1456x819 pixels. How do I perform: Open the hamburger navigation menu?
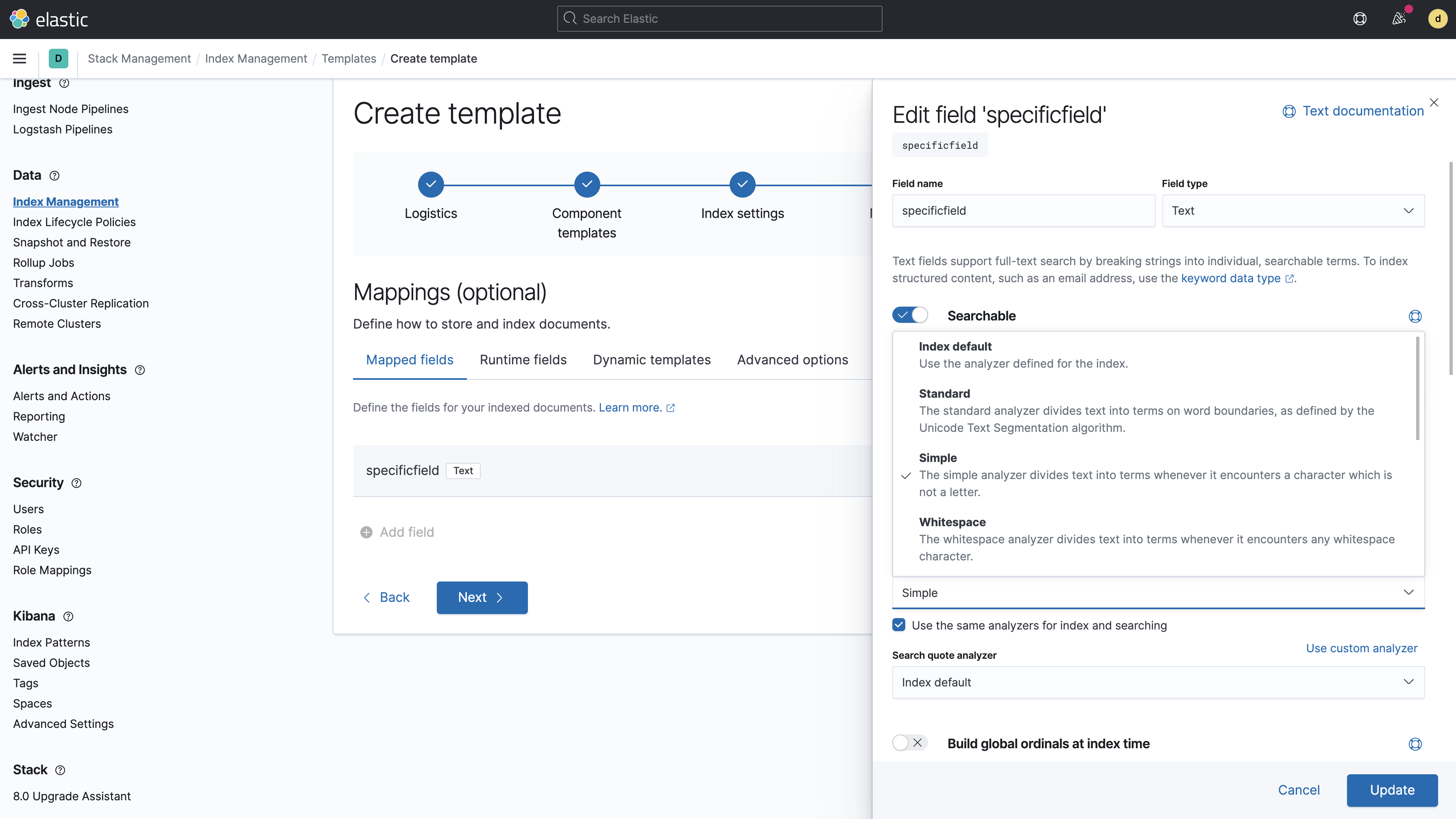coord(19,58)
